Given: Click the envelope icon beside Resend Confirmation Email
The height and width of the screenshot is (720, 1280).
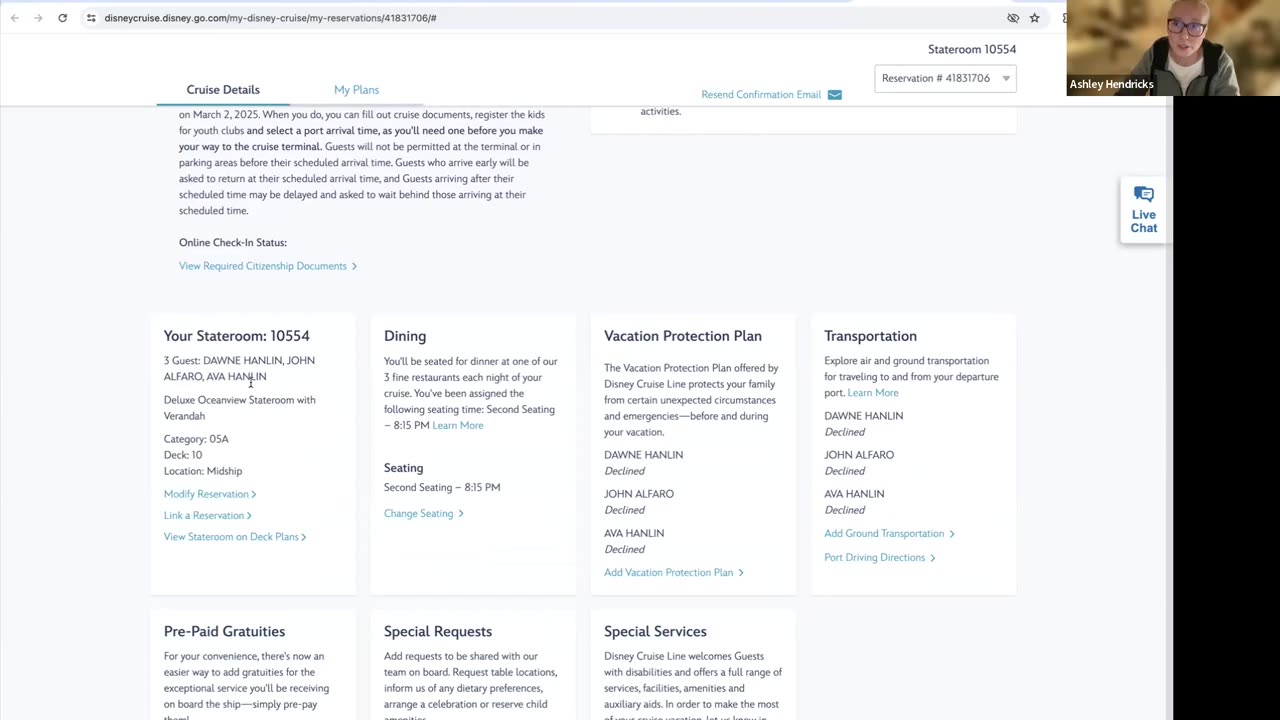Looking at the screenshot, I should pos(834,95).
